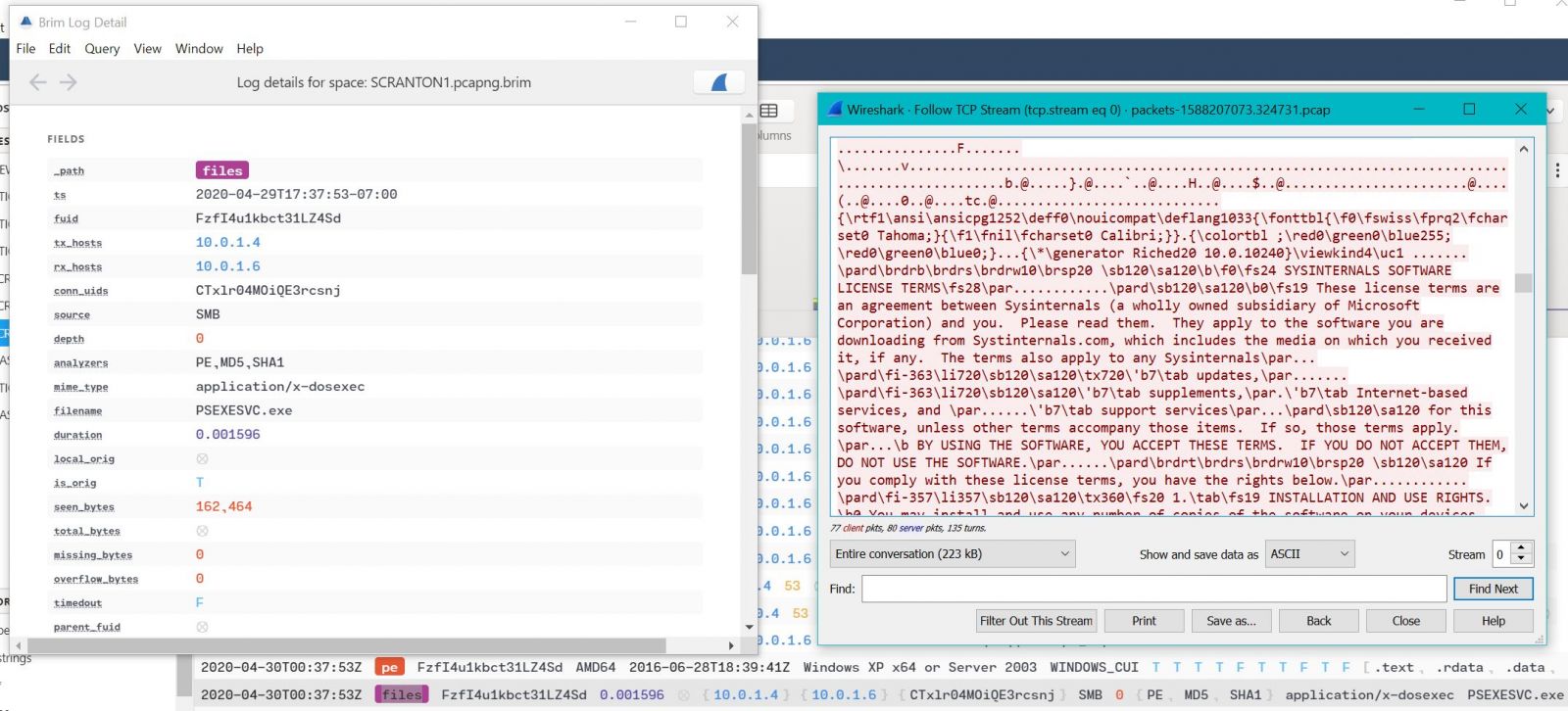Open the Entire conversation dropdown in Wireshark
This screenshot has width=1568, height=711.
[952, 554]
